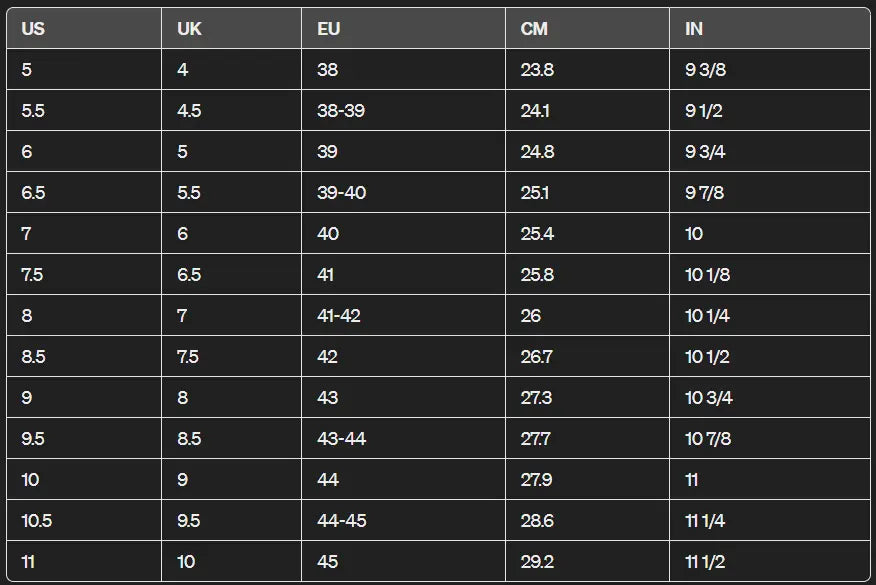Viewport: 876px width, 585px height.
Task: Select the 9 3/8 inch cell
Action: click(705, 70)
